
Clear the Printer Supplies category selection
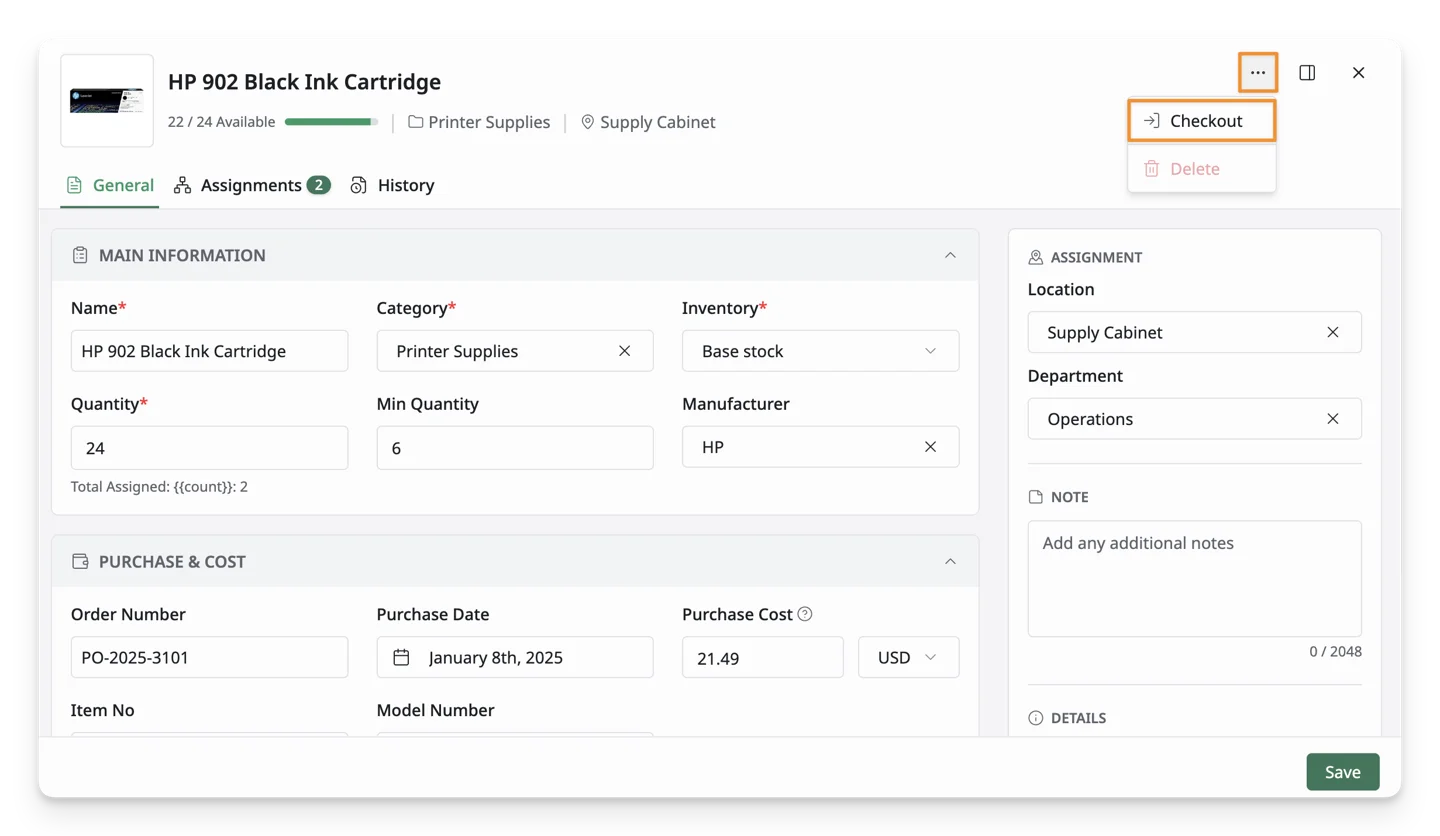pos(625,351)
